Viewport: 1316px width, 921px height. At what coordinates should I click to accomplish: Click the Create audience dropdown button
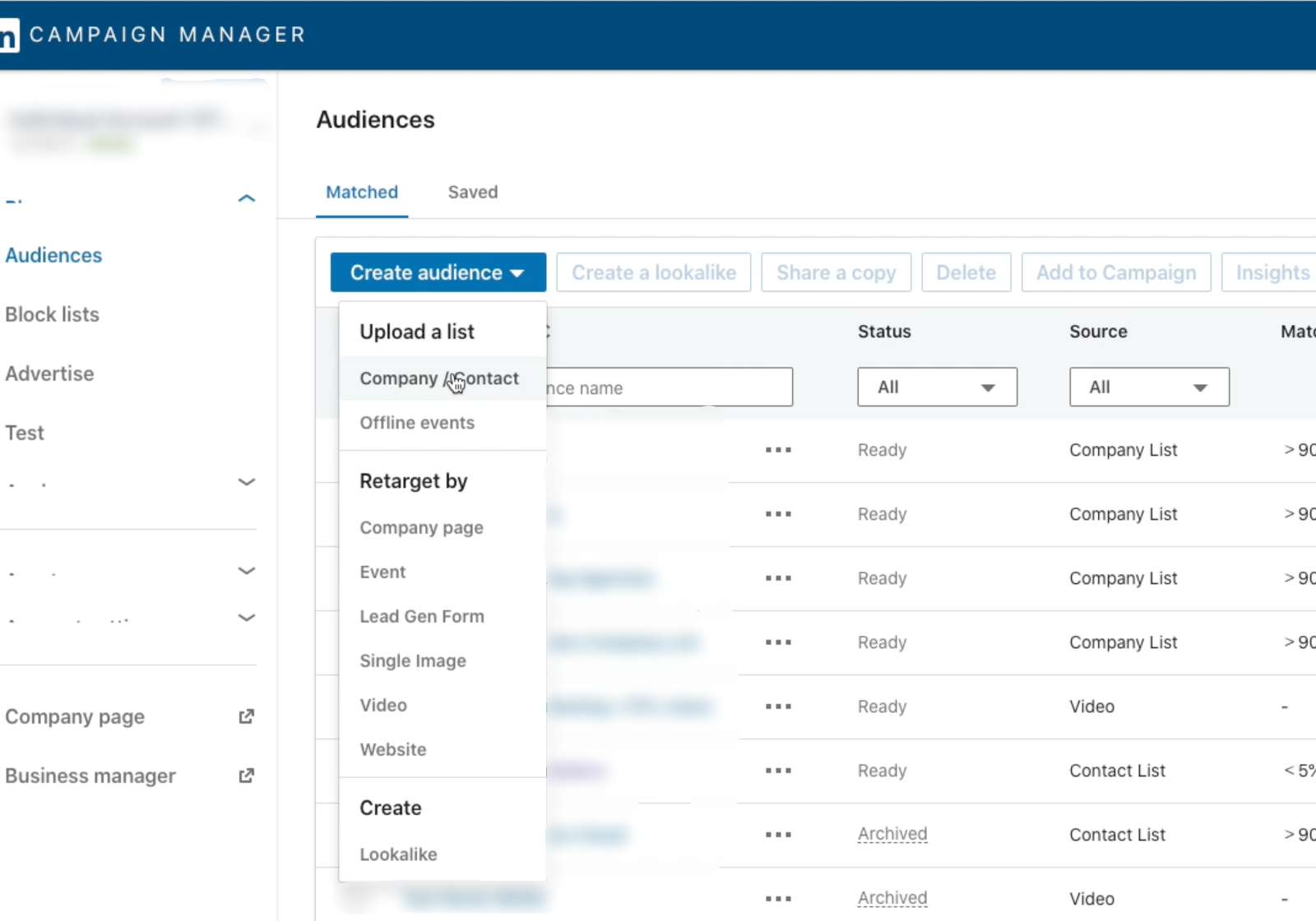click(438, 272)
